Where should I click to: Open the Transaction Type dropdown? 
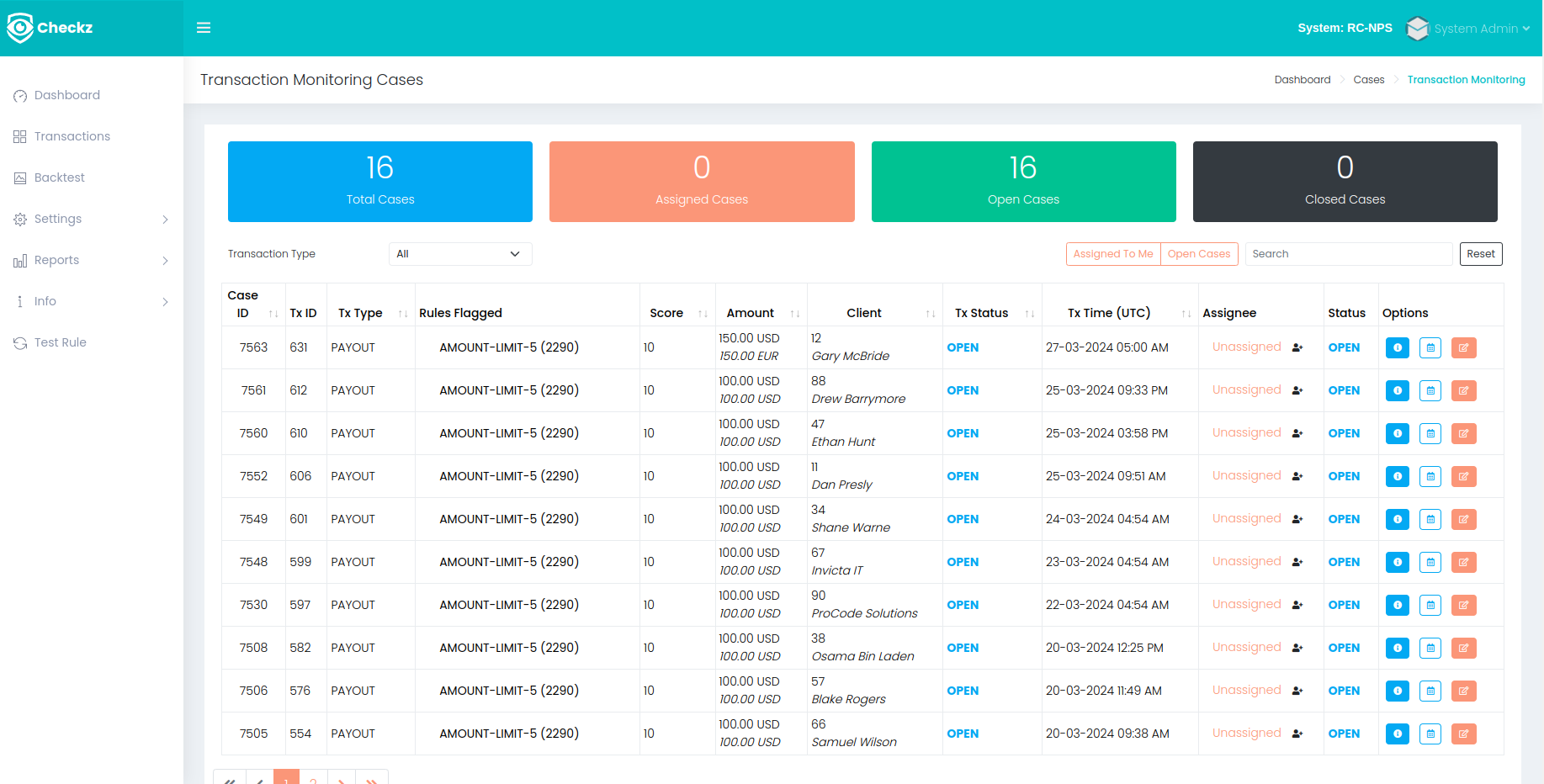click(459, 254)
